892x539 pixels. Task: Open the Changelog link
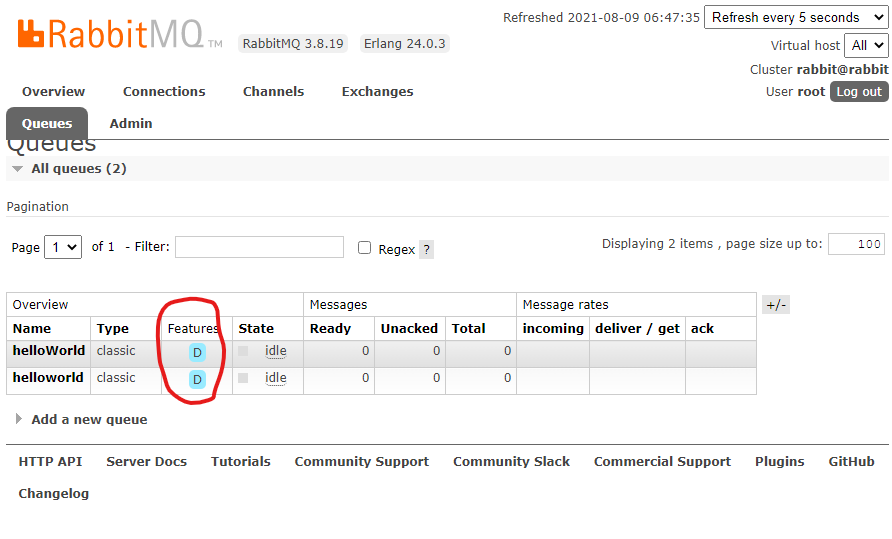click(53, 493)
